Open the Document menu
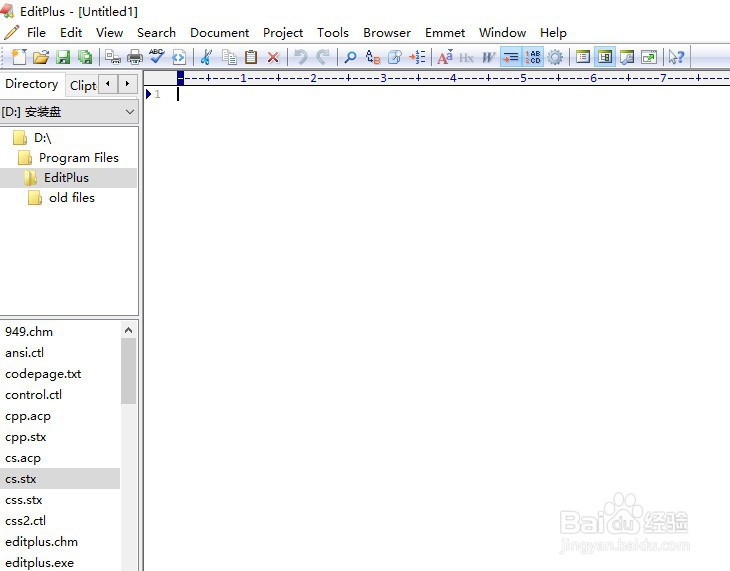Viewport: 730px width, 571px height. [x=219, y=33]
